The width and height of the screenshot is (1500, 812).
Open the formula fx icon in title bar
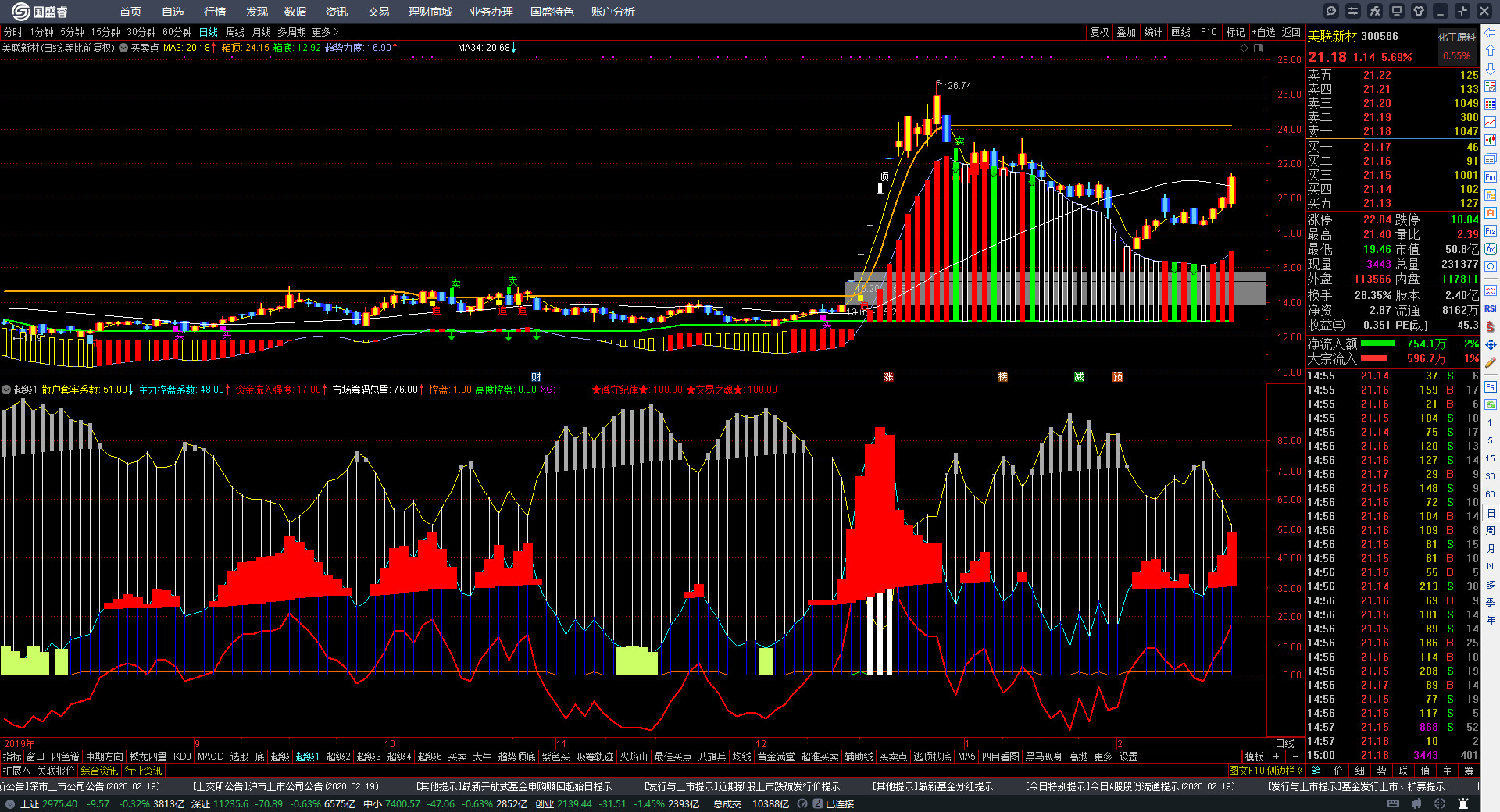click(x=1375, y=11)
